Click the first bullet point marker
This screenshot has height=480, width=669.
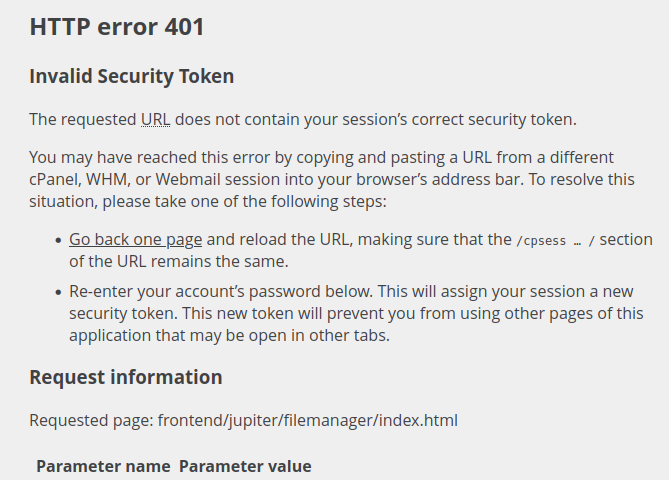(x=59, y=241)
